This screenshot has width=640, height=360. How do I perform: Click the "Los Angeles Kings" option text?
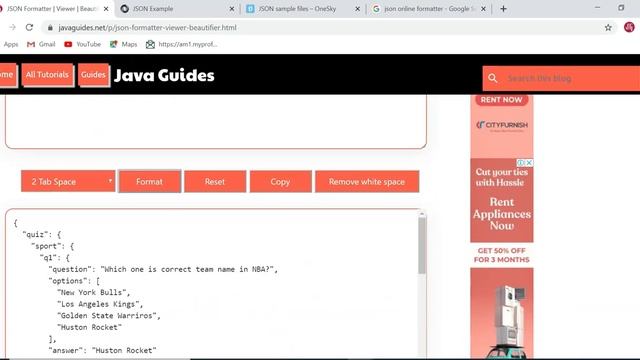point(100,304)
